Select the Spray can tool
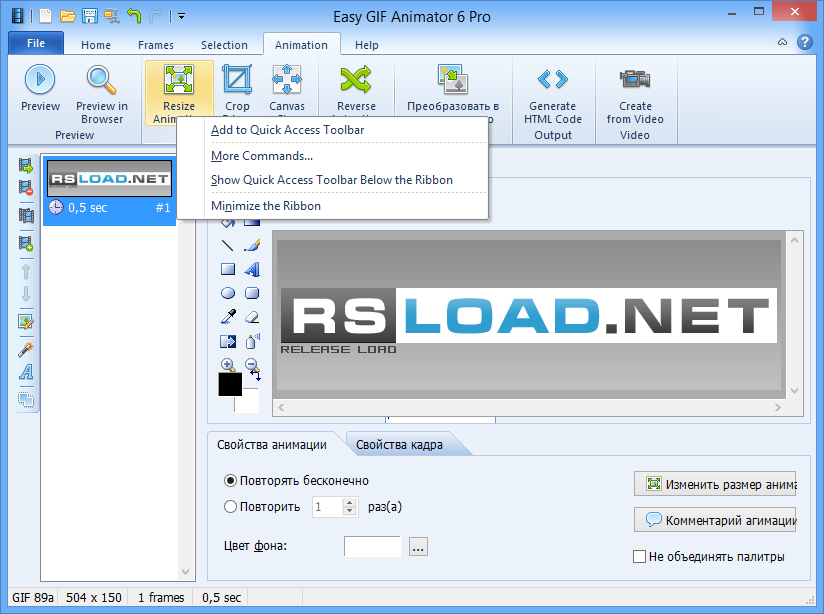This screenshot has height=614, width=824. point(252,341)
